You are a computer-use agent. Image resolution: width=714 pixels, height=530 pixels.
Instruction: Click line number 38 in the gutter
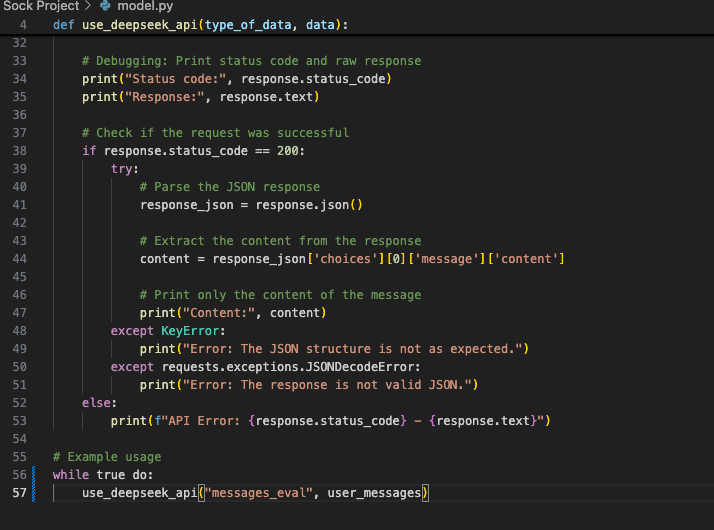(x=20, y=151)
